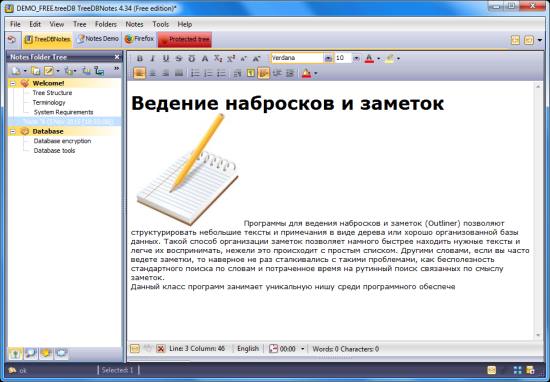Viewport: 550px width, 382px height.
Task: Justify the text
Action: tap(179, 73)
